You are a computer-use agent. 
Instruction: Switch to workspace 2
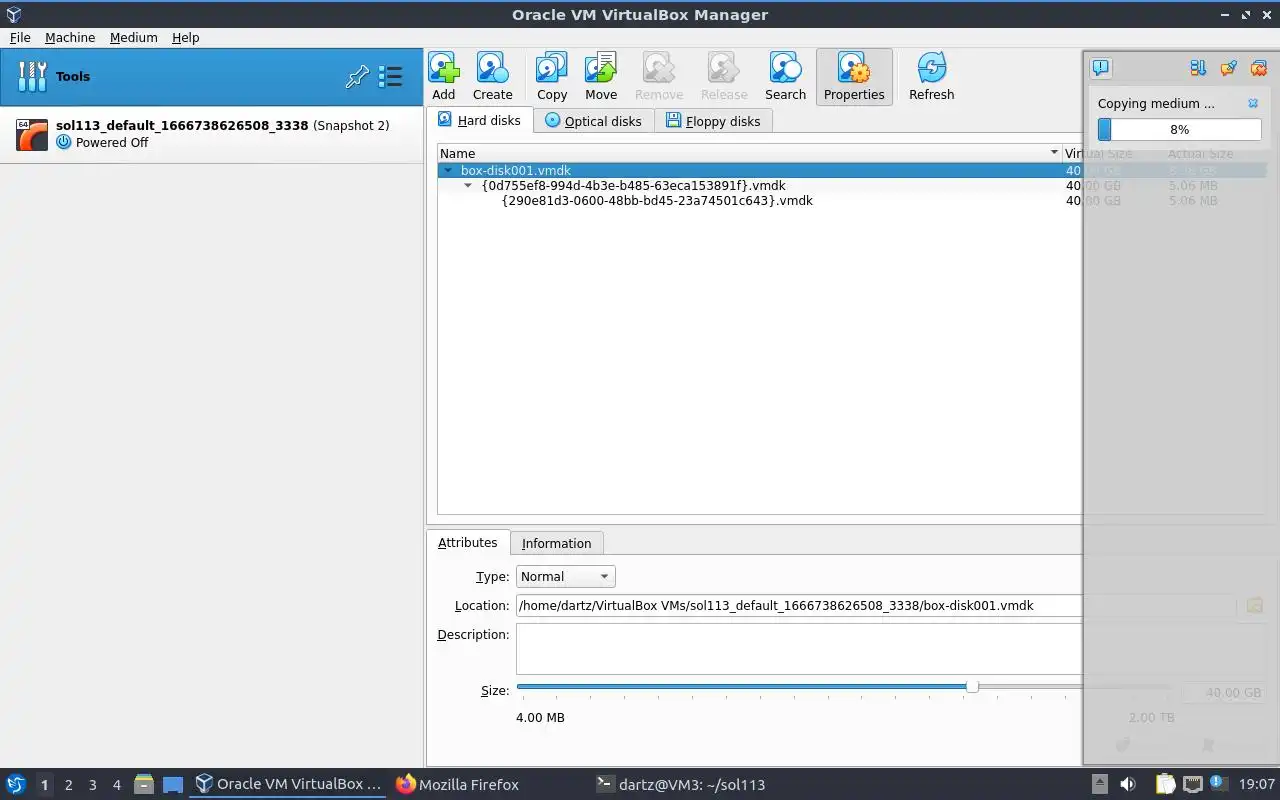pos(68,785)
